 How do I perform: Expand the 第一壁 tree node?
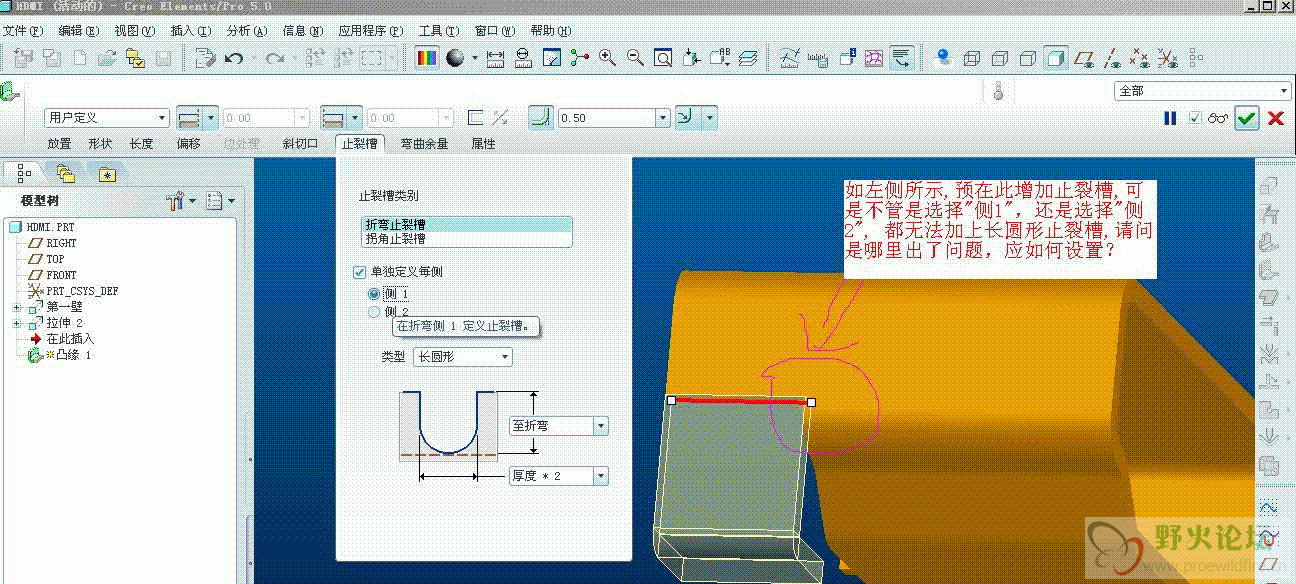17,307
